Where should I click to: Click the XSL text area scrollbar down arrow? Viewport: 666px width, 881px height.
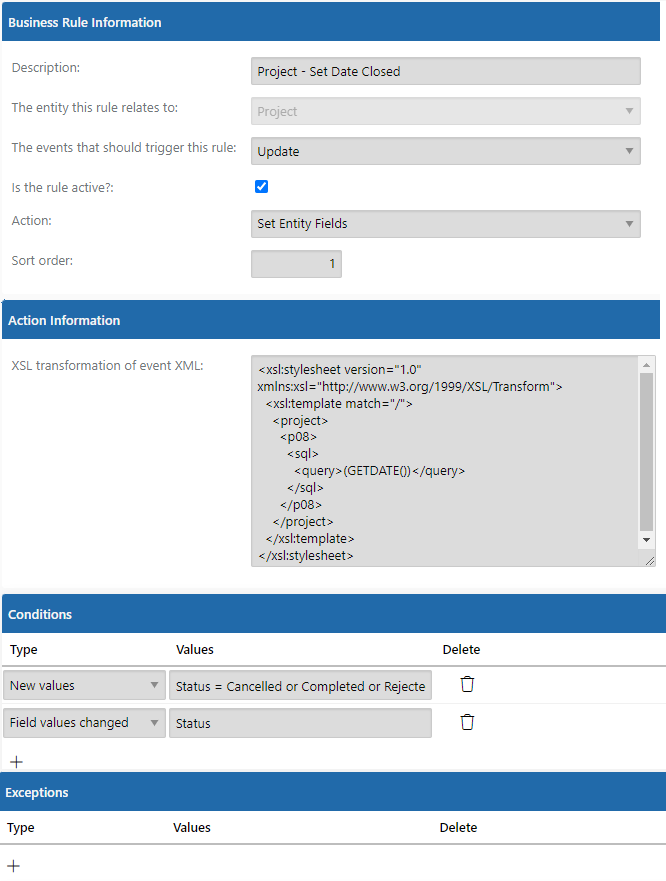(x=646, y=540)
